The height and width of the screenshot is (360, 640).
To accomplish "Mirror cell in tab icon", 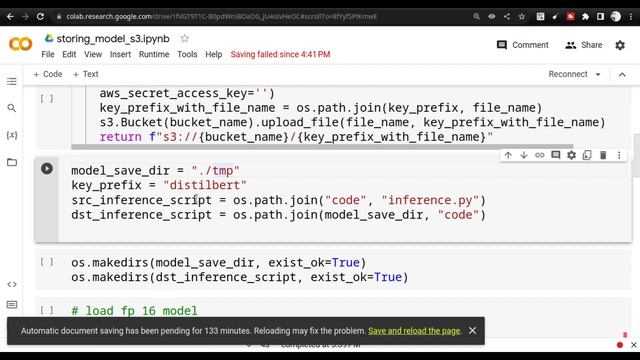I will click(587, 155).
